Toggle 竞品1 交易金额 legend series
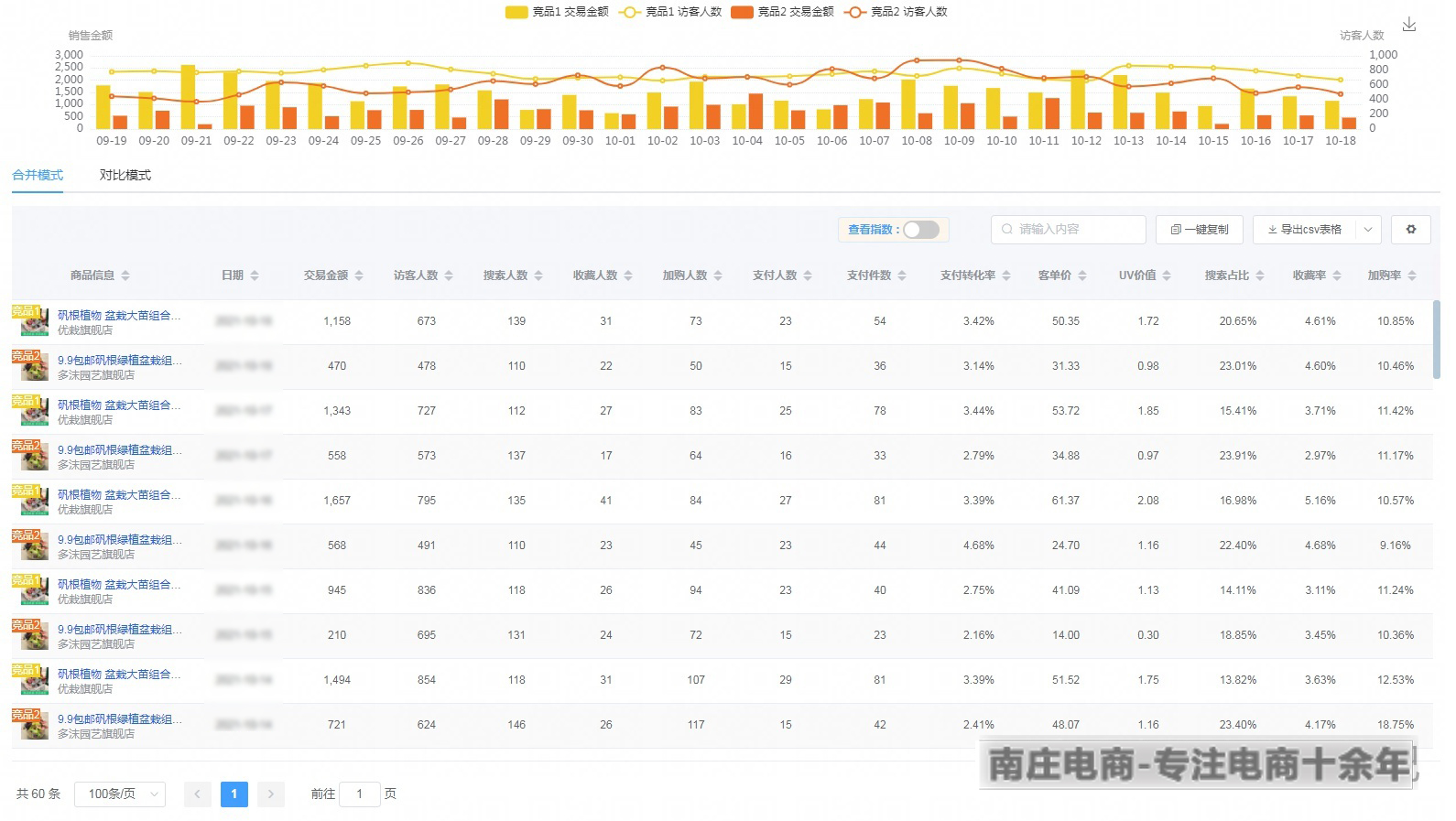 557,12
